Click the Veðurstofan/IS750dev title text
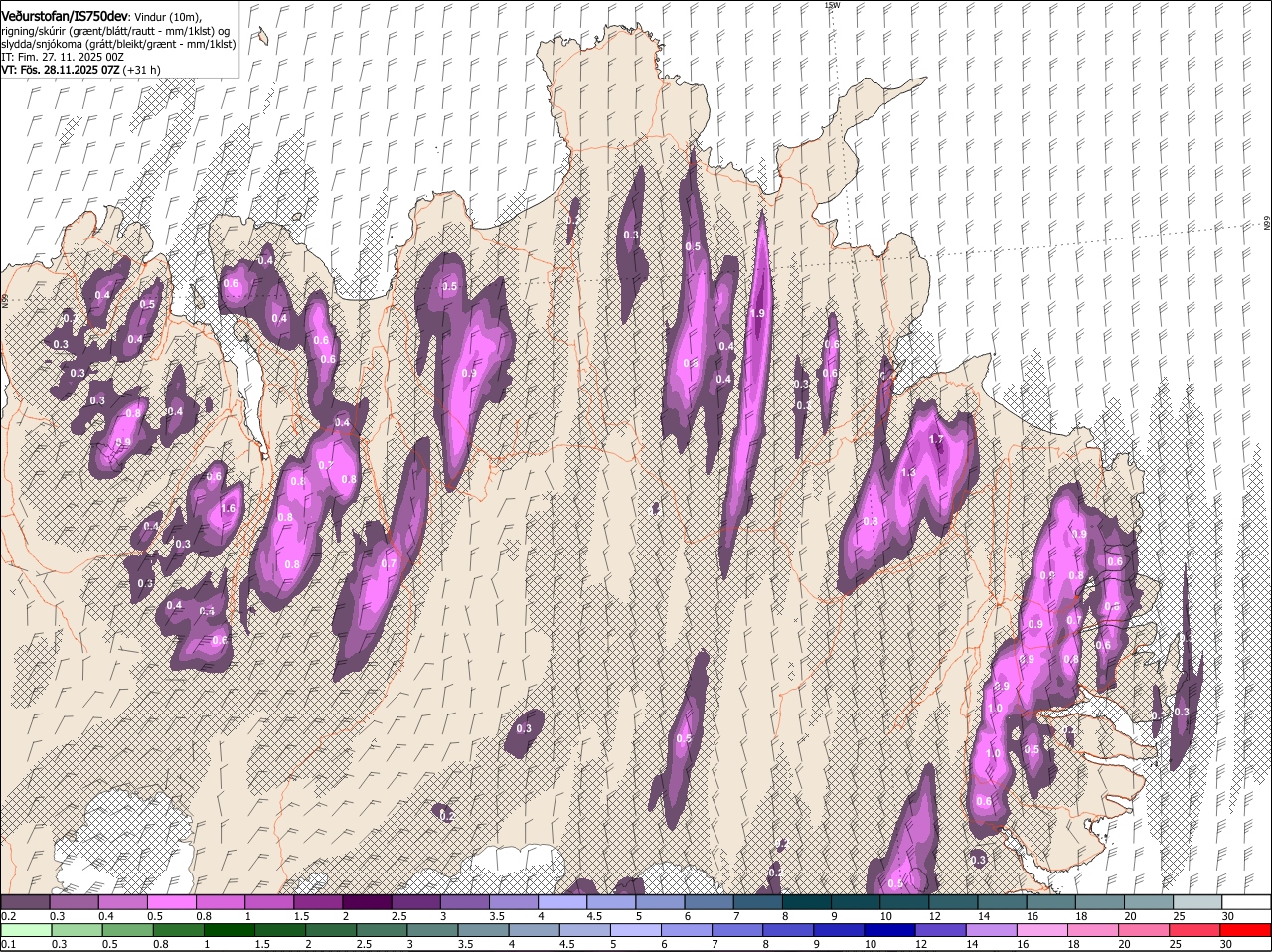This screenshot has width=1272, height=952. [x=65, y=16]
